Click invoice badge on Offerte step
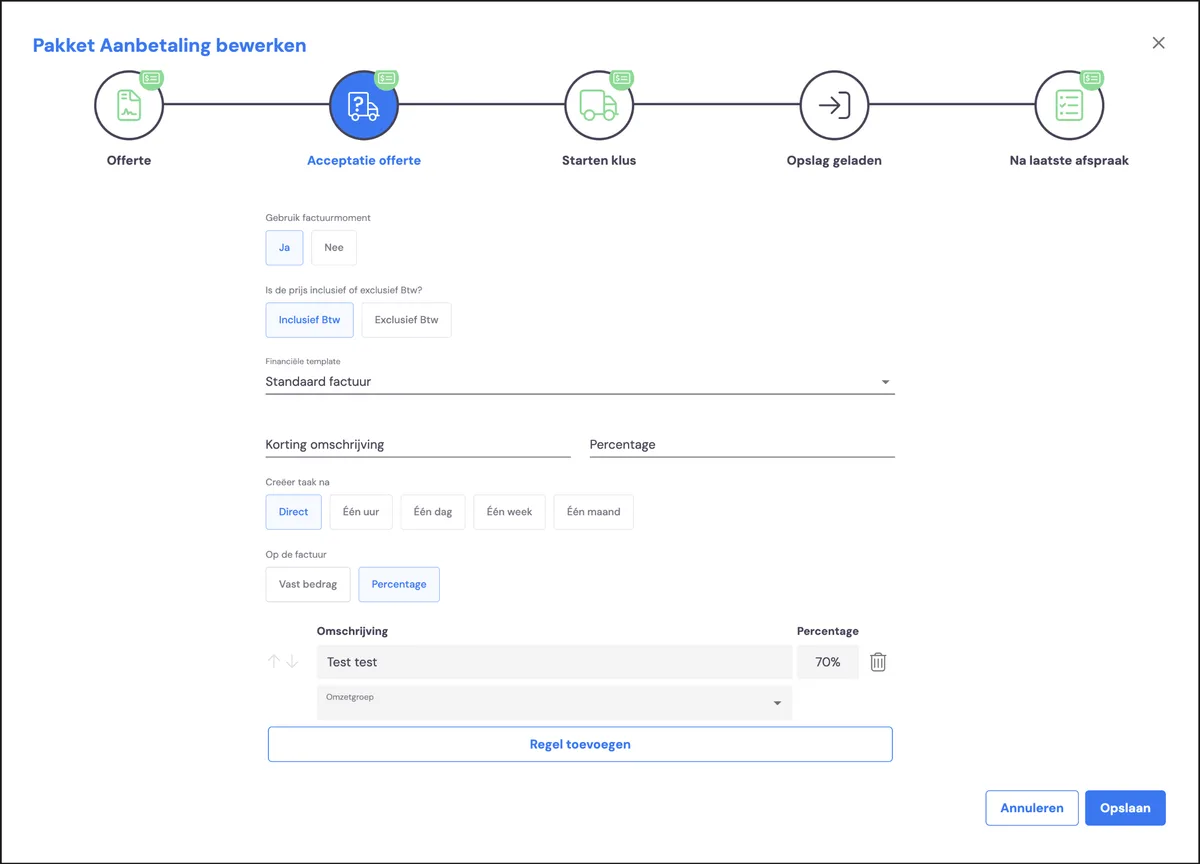1200x864 pixels. 152,78
